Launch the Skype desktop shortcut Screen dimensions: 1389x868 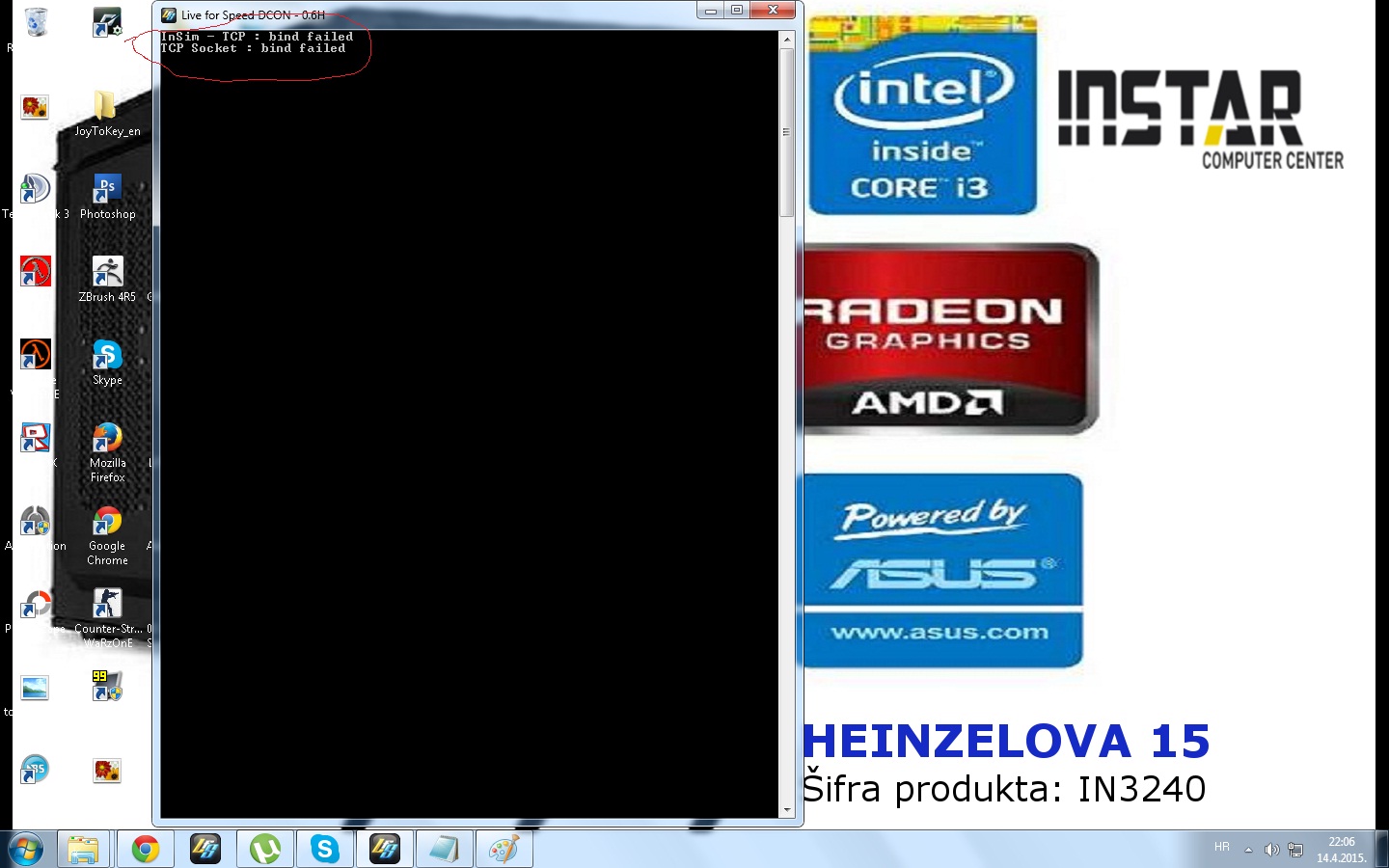tap(107, 363)
